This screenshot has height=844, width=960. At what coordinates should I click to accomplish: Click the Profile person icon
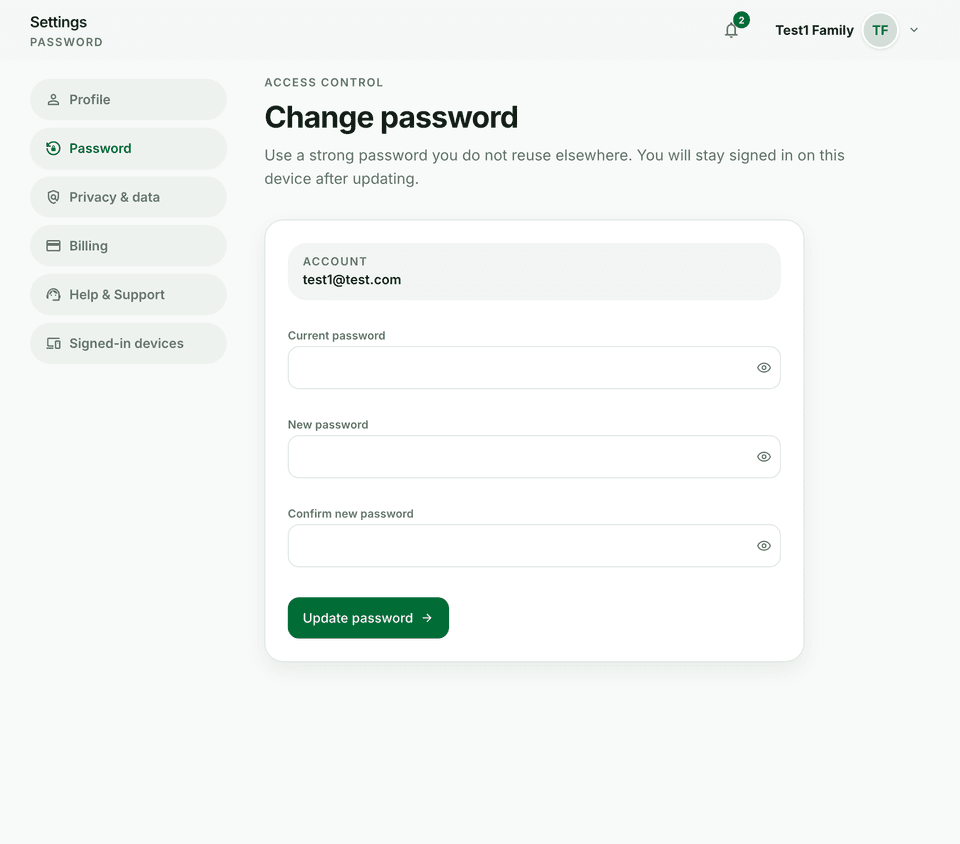tap(53, 99)
